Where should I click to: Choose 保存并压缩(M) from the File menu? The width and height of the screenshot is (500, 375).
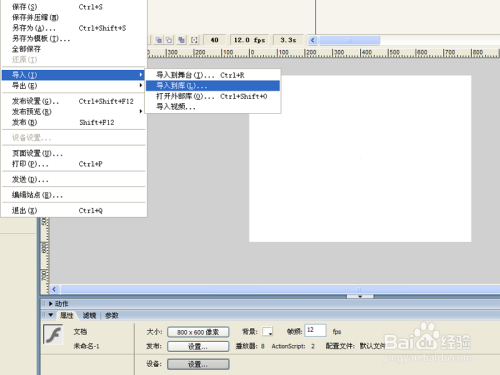[74, 17]
